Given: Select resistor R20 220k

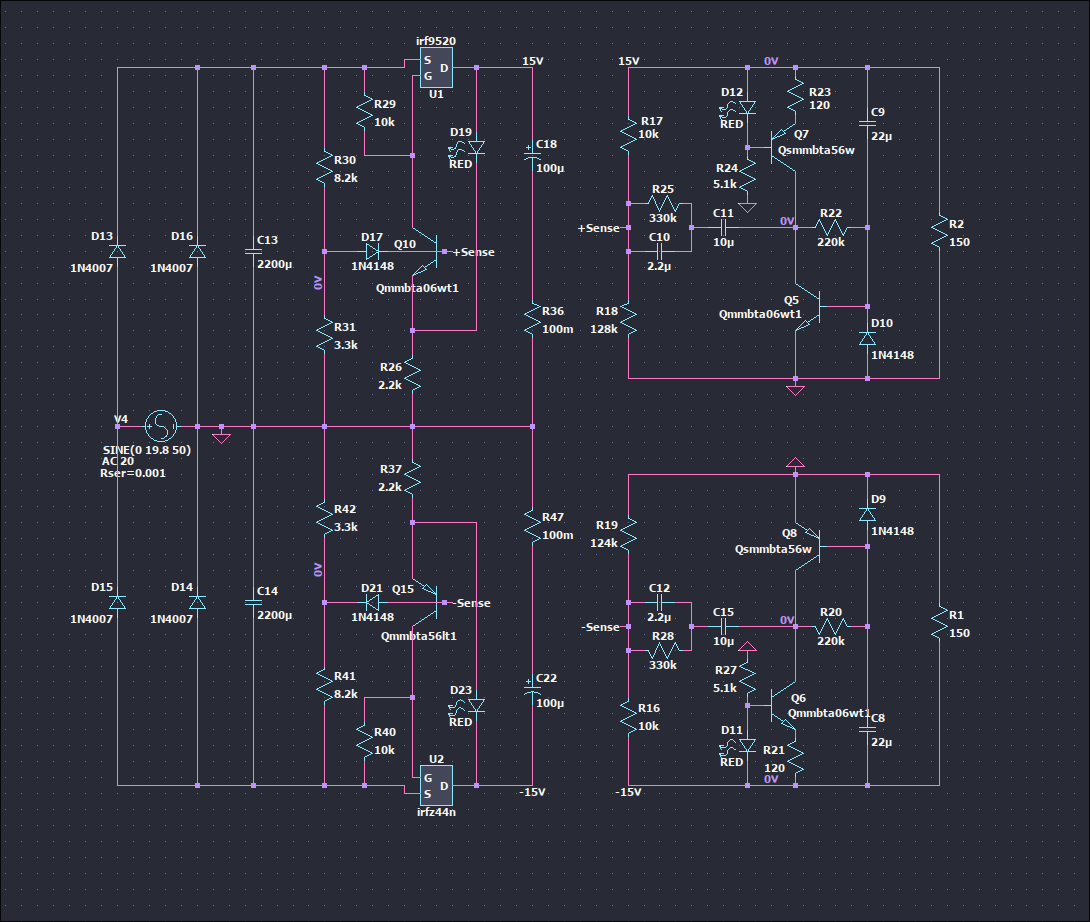Looking at the screenshot, I should (x=831, y=626).
